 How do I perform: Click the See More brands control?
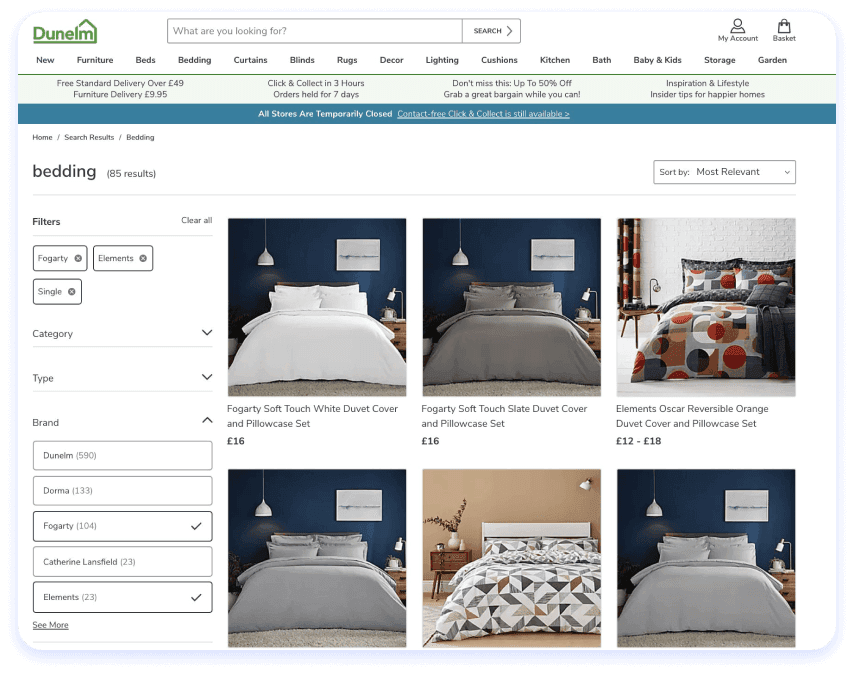[50, 624]
